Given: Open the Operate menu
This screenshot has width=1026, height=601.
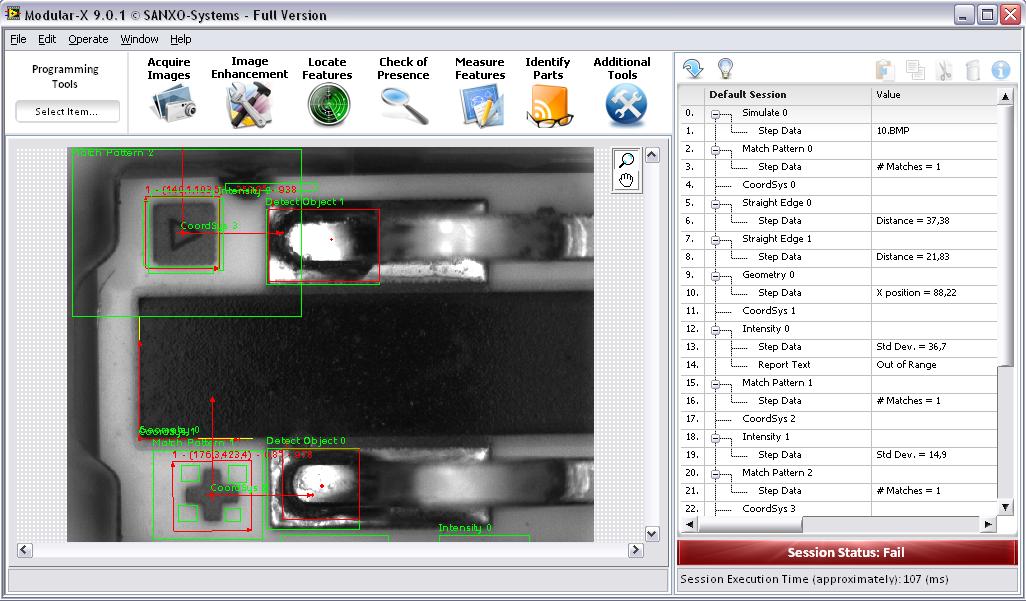Looking at the screenshot, I should [x=88, y=39].
